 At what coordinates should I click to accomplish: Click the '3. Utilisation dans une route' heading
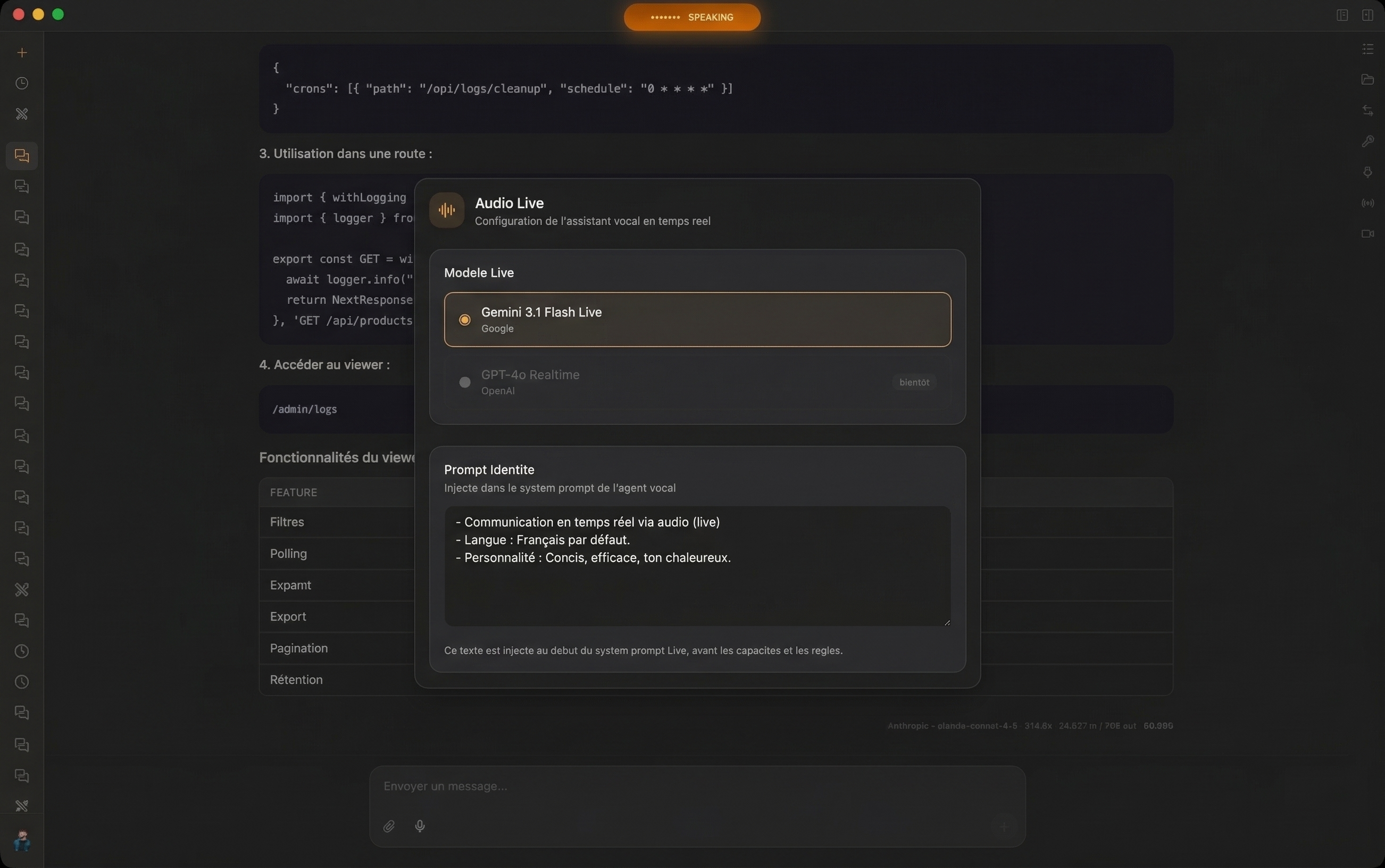point(346,154)
